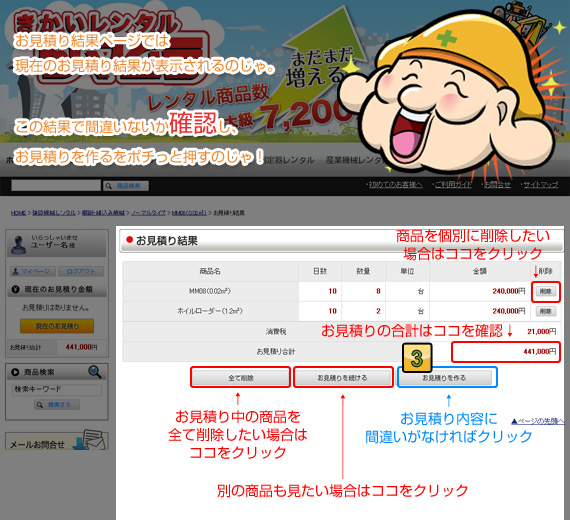This screenshot has height=520, width=570.
Task: Open the サイトマップ link in the top bar
Action: [x=541, y=185]
